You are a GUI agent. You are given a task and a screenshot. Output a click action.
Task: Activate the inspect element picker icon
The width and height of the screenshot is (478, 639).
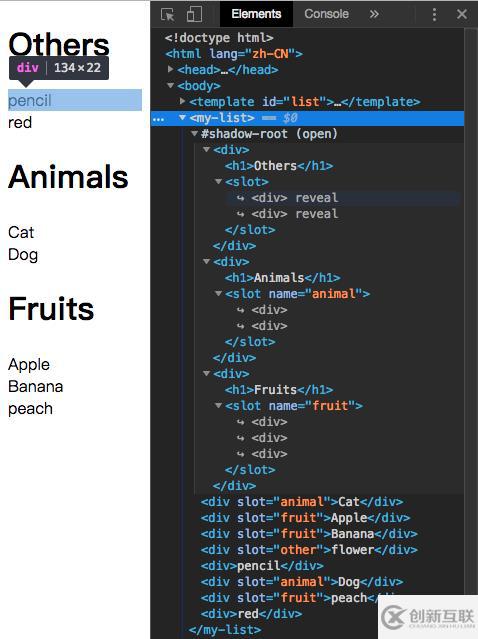[167, 15]
